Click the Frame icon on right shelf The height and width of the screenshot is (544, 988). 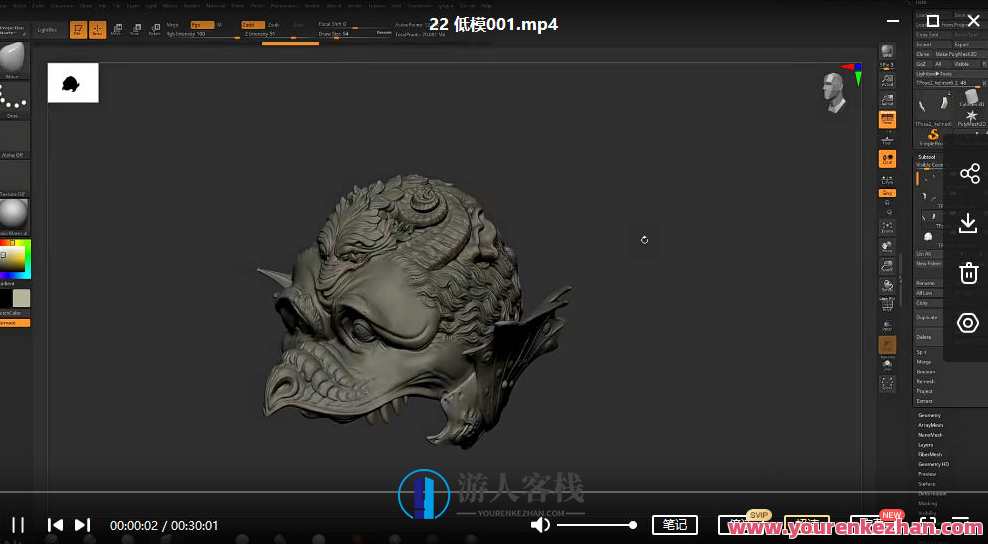(887, 228)
